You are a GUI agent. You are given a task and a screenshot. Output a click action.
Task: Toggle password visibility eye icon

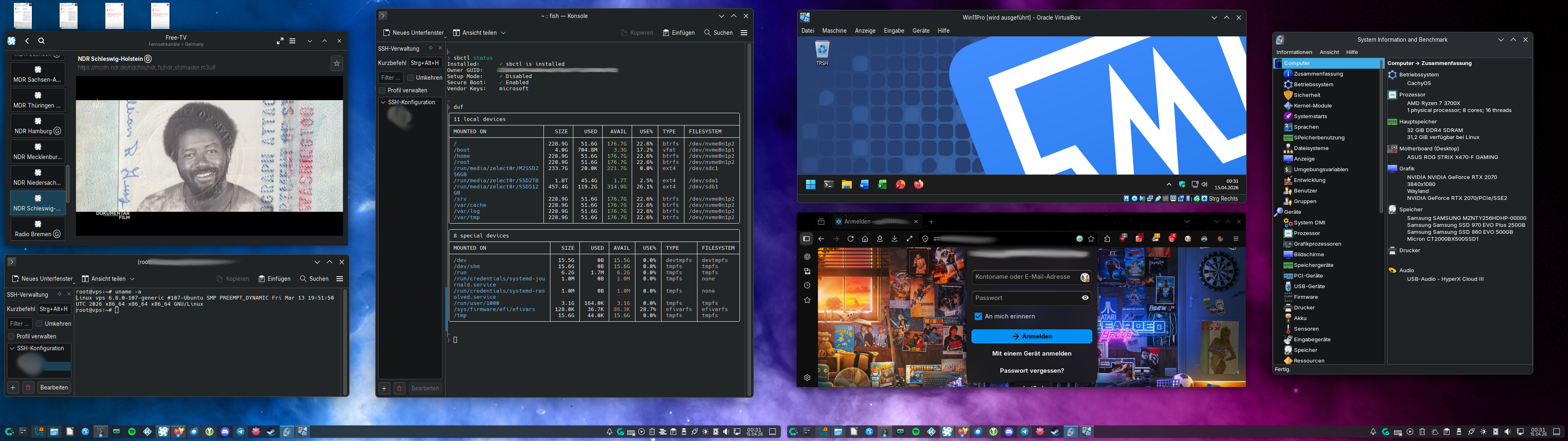pyautogui.click(x=1085, y=298)
